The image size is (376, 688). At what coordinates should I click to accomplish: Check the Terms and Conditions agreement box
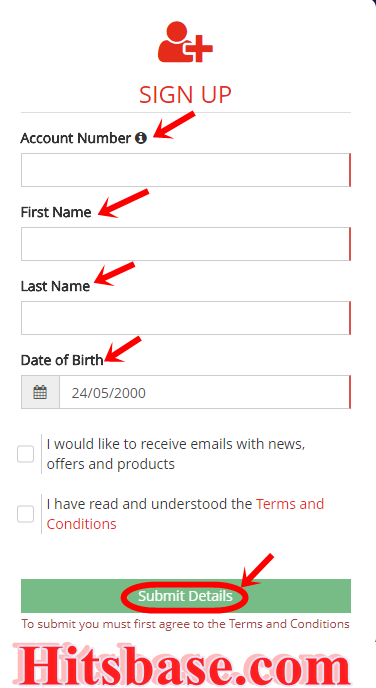point(25,514)
